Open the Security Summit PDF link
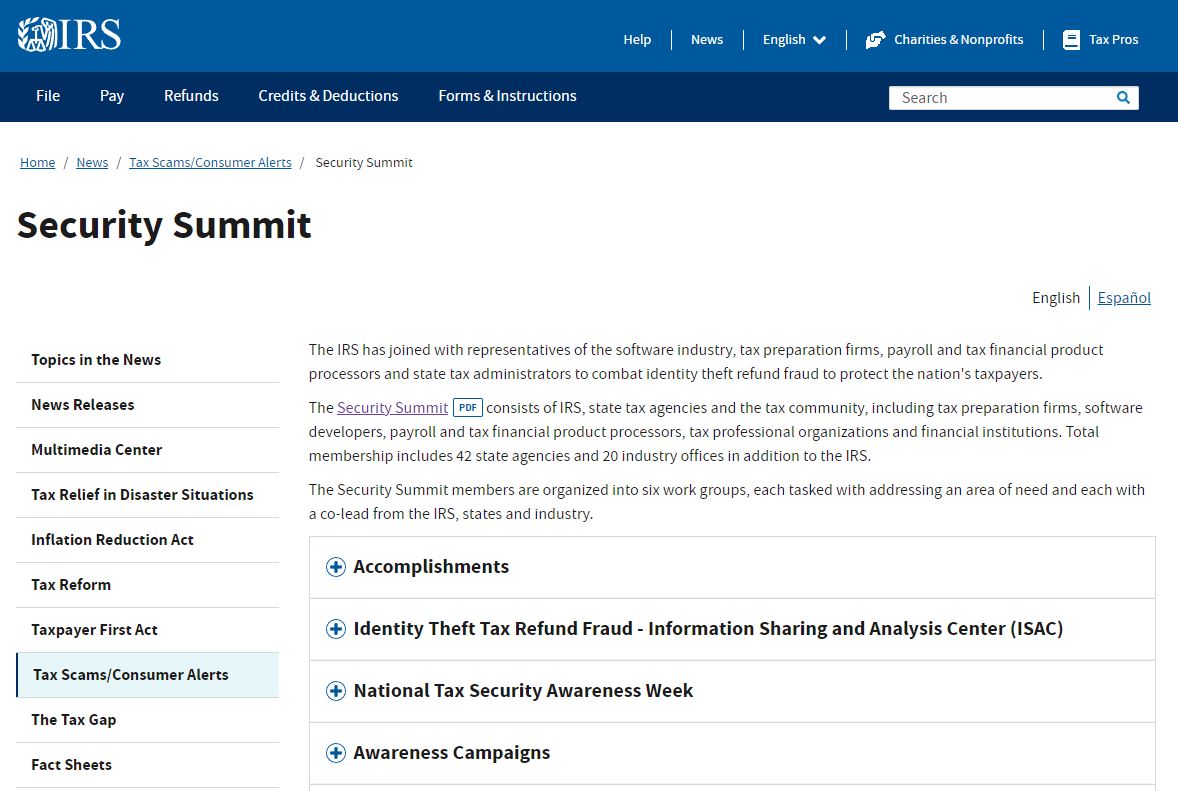The height and width of the screenshot is (791, 1178). (392, 408)
